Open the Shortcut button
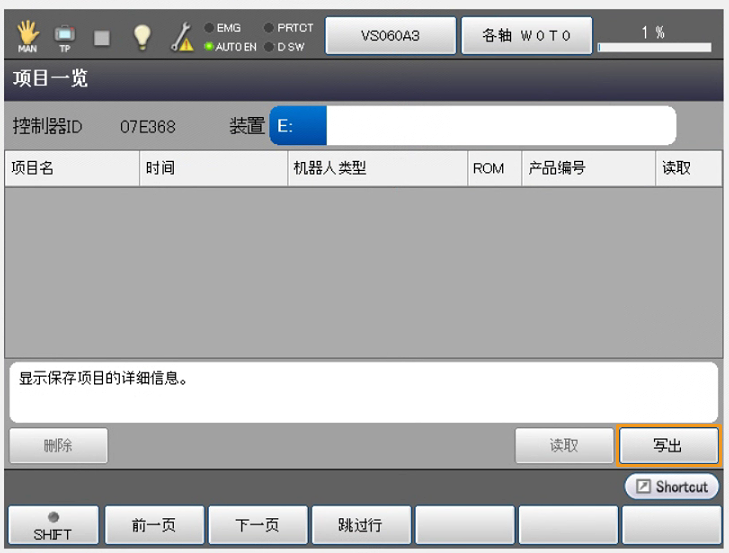The image size is (729, 553). click(x=671, y=486)
